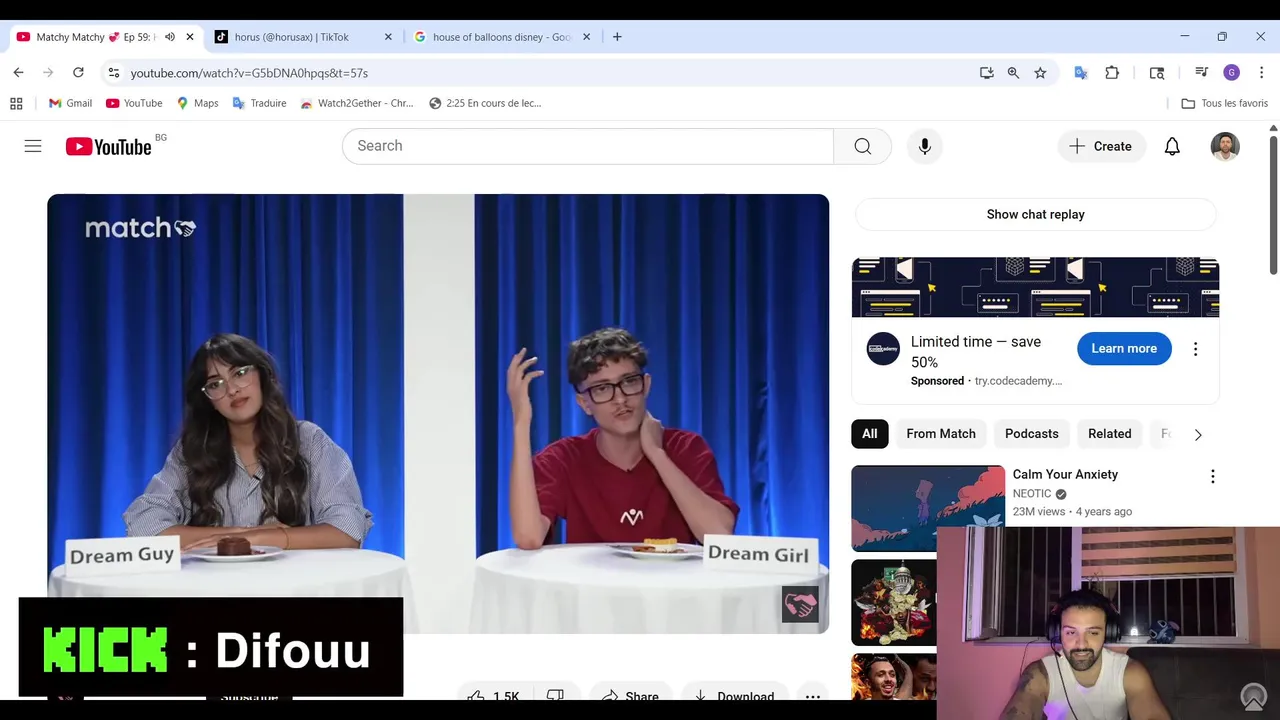
Task: Open the sponsored ad options menu
Action: [x=1195, y=349]
